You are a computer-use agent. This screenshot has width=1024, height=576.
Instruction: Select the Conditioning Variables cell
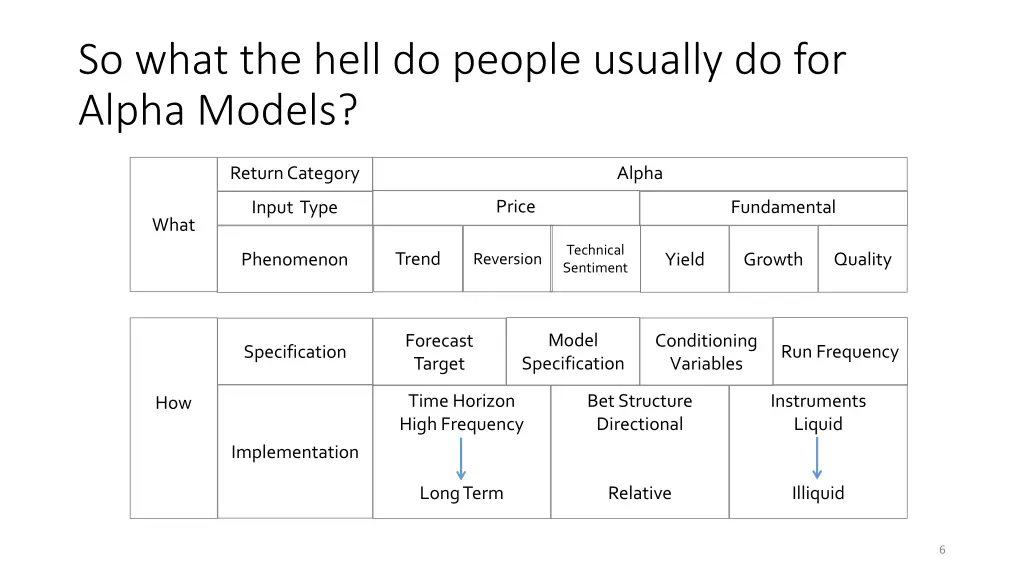coord(707,351)
